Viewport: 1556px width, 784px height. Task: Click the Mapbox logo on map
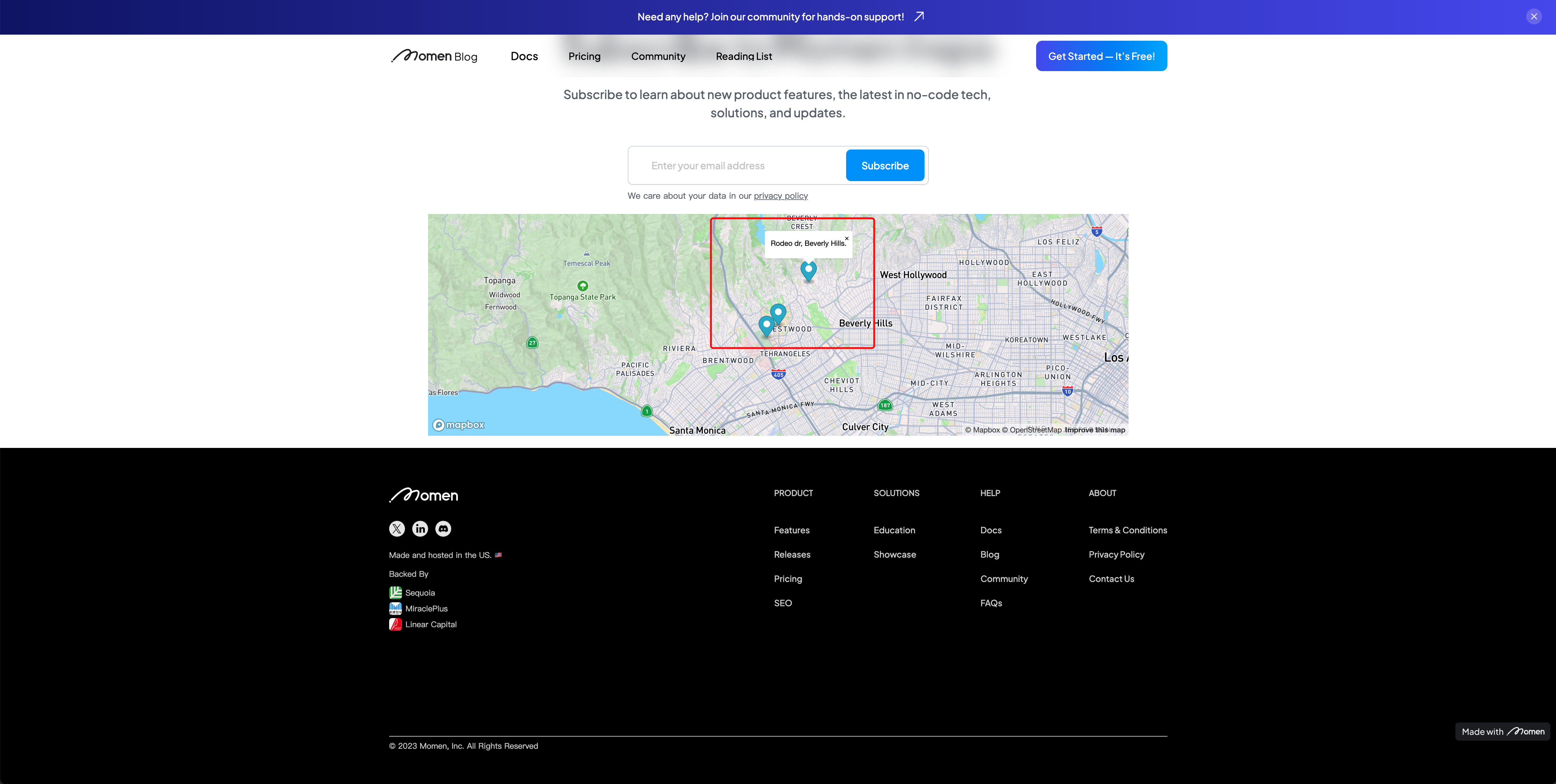click(x=458, y=425)
